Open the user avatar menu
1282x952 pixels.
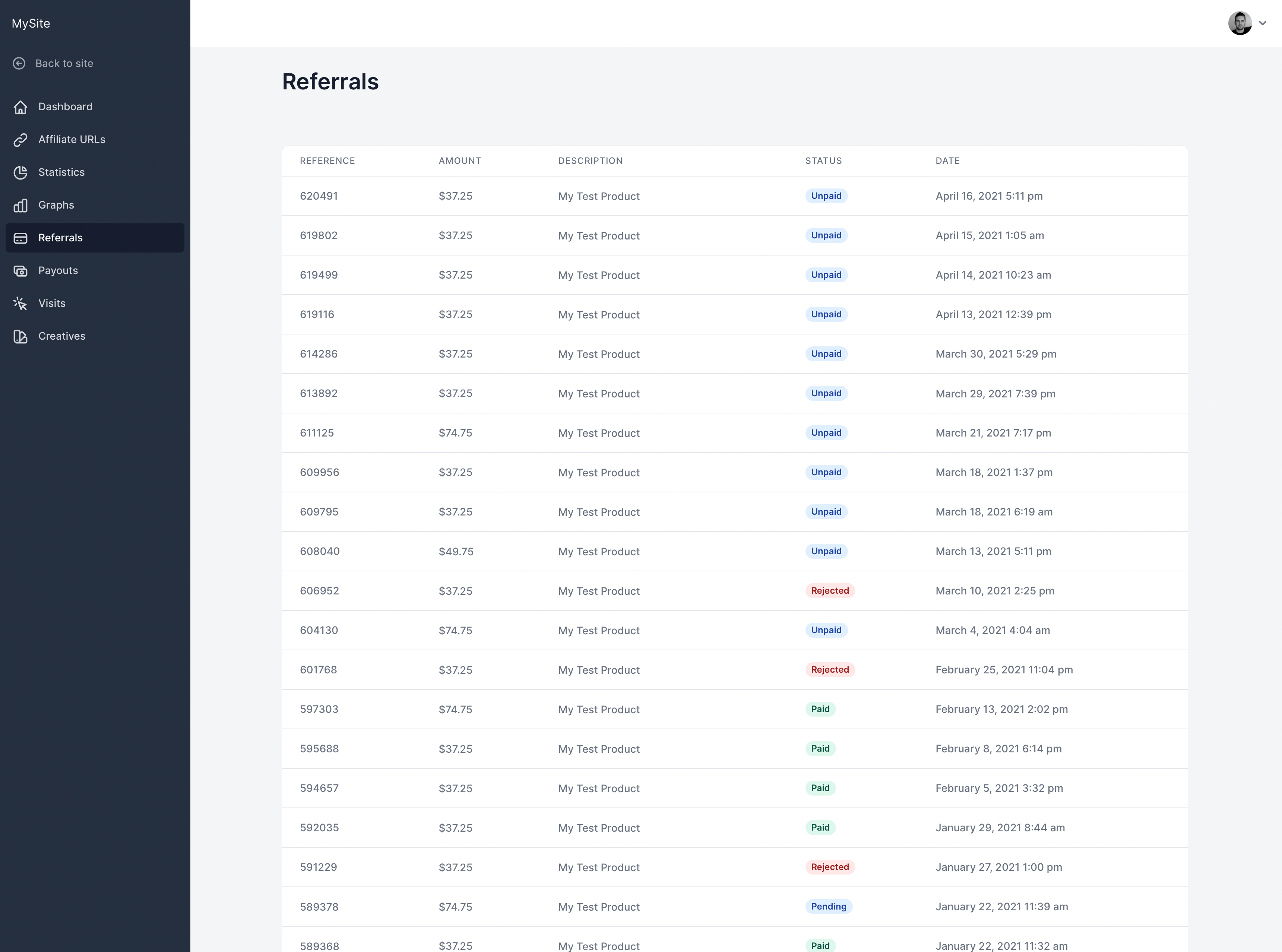[1240, 23]
